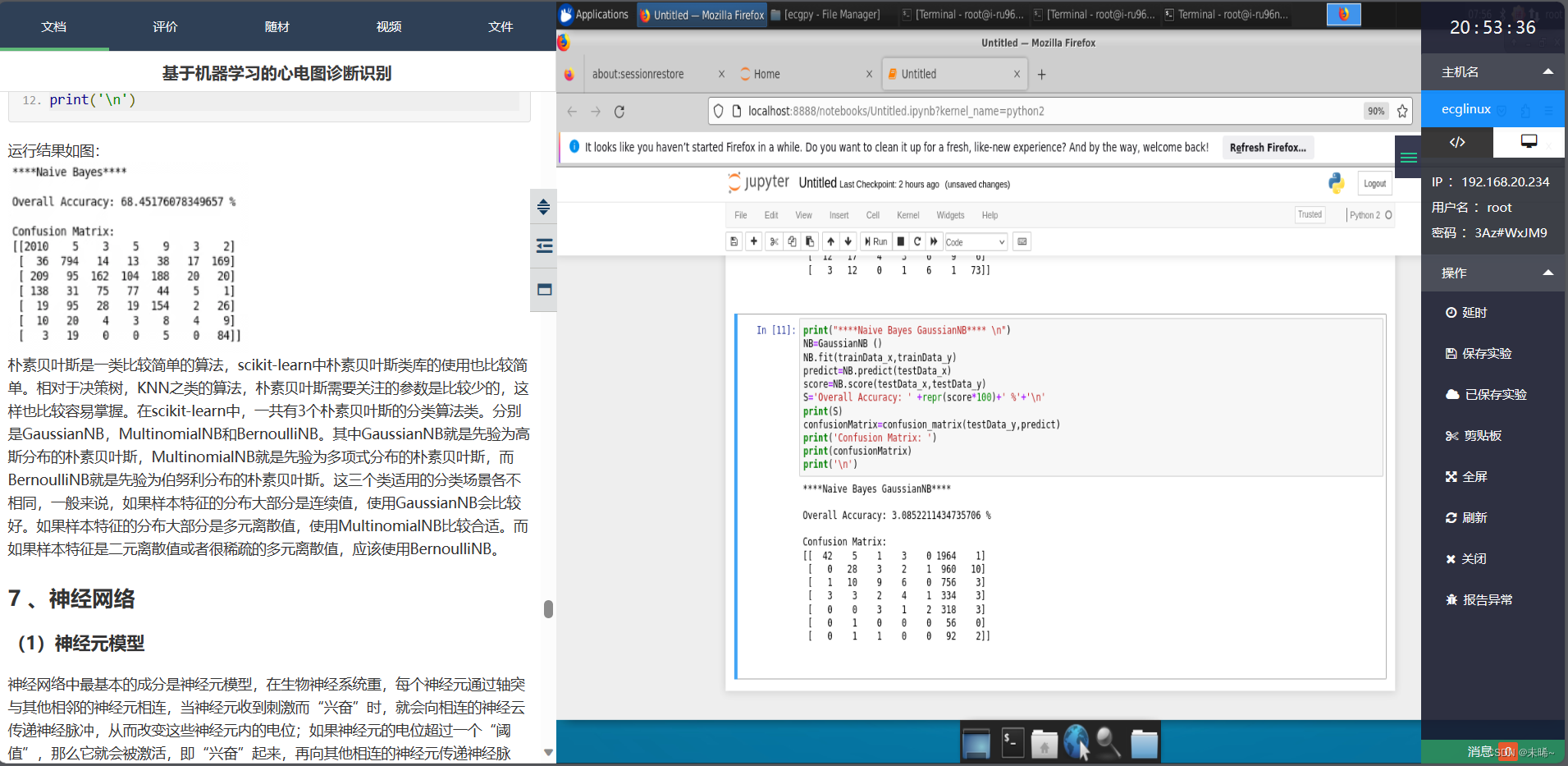Open the Jupyter File menu
The width and height of the screenshot is (1568, 766).
point(741,215)
